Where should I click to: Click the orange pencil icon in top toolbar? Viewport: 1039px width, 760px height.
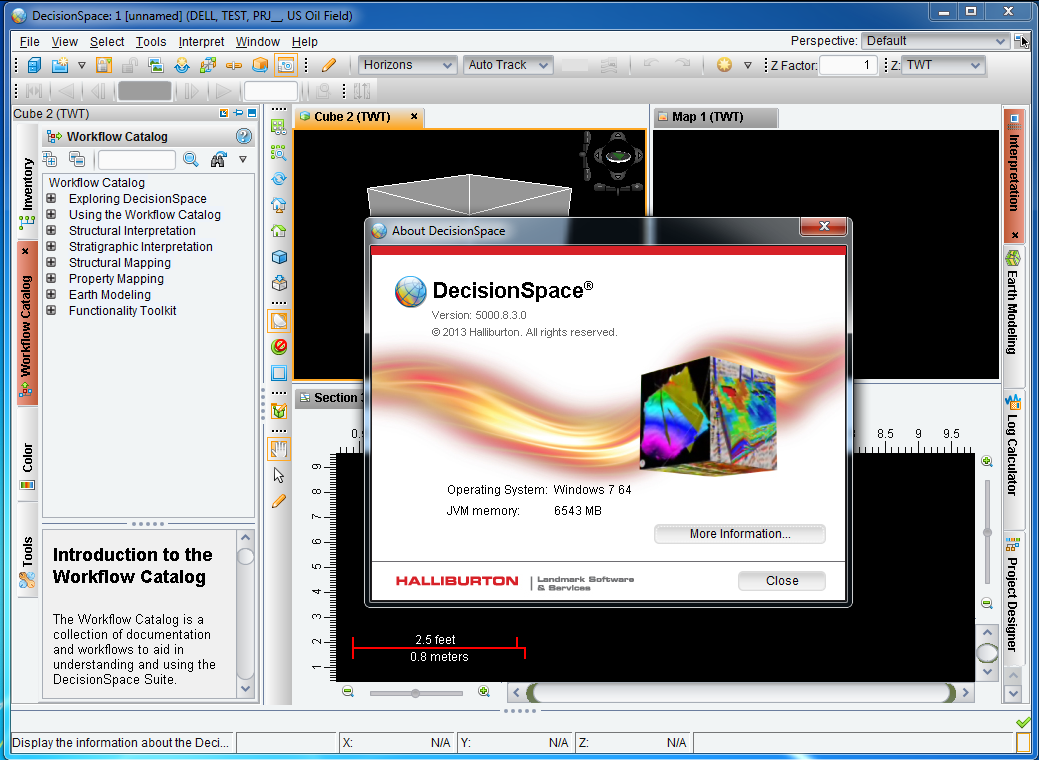[x=329, y=65]
